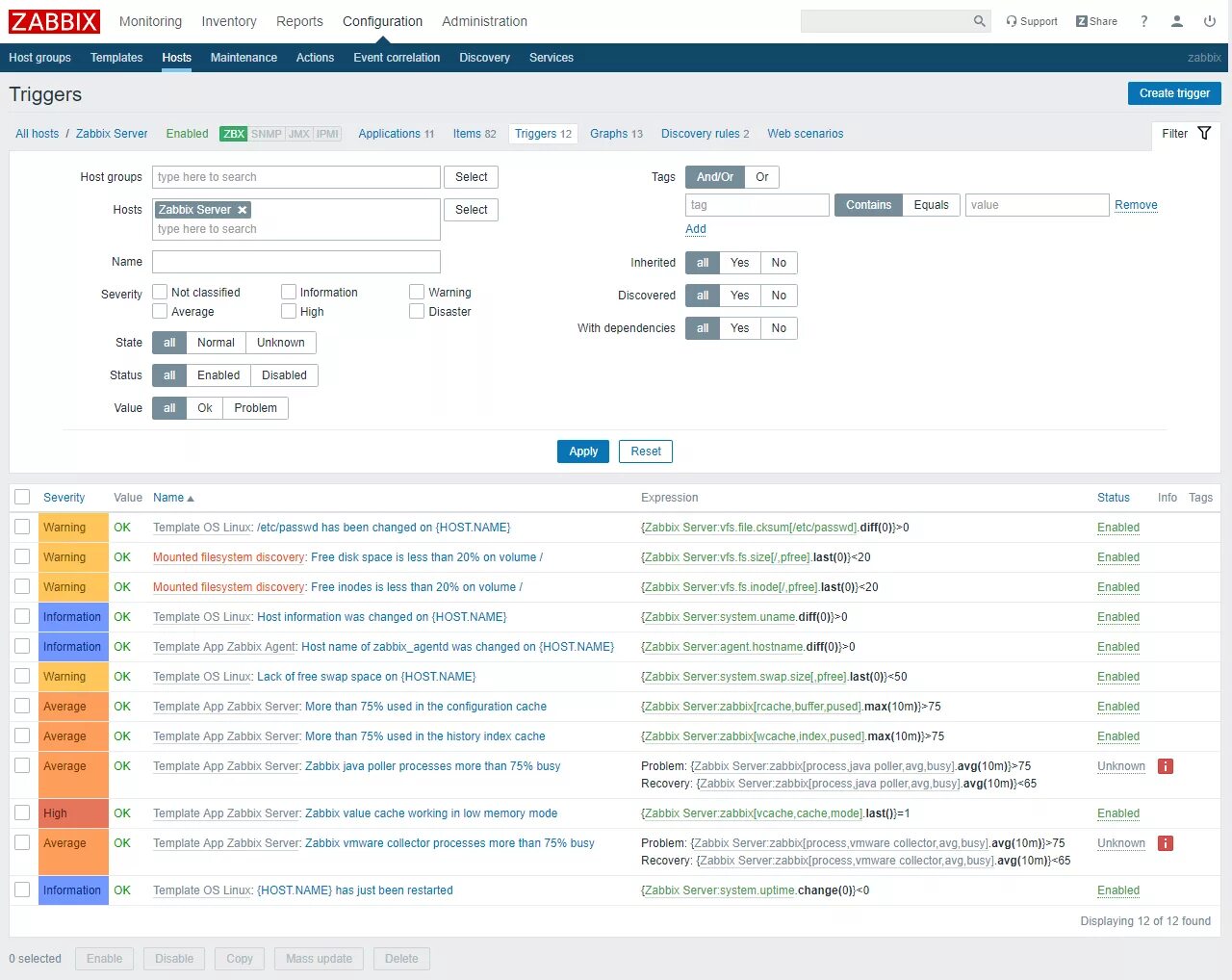Viewport: 1232px width, 980px height.
Task: Open the Graphs 13 tab
Action: tap(616, 134)
